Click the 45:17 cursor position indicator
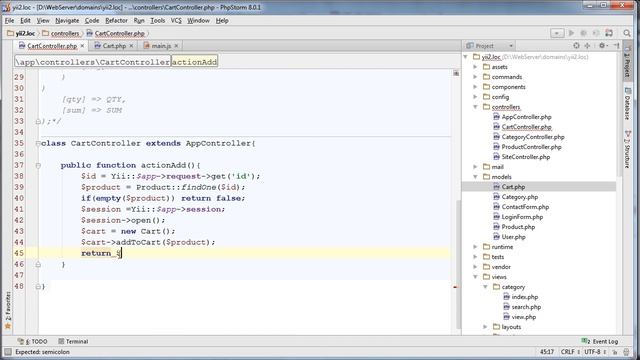Screen dimensions: 640x360 547,352
